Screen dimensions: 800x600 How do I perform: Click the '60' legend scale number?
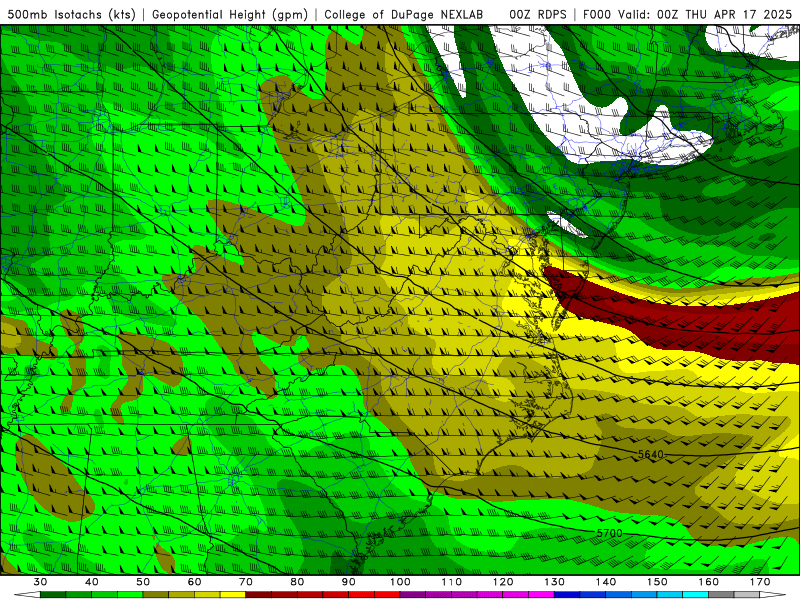[x=194, y=582]
